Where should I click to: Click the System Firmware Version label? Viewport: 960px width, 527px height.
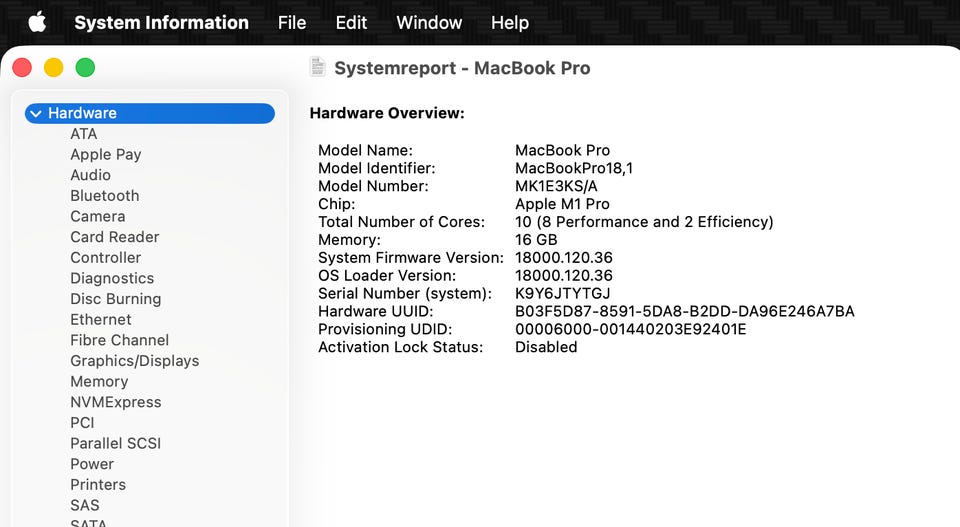click(x=411, y=258)
